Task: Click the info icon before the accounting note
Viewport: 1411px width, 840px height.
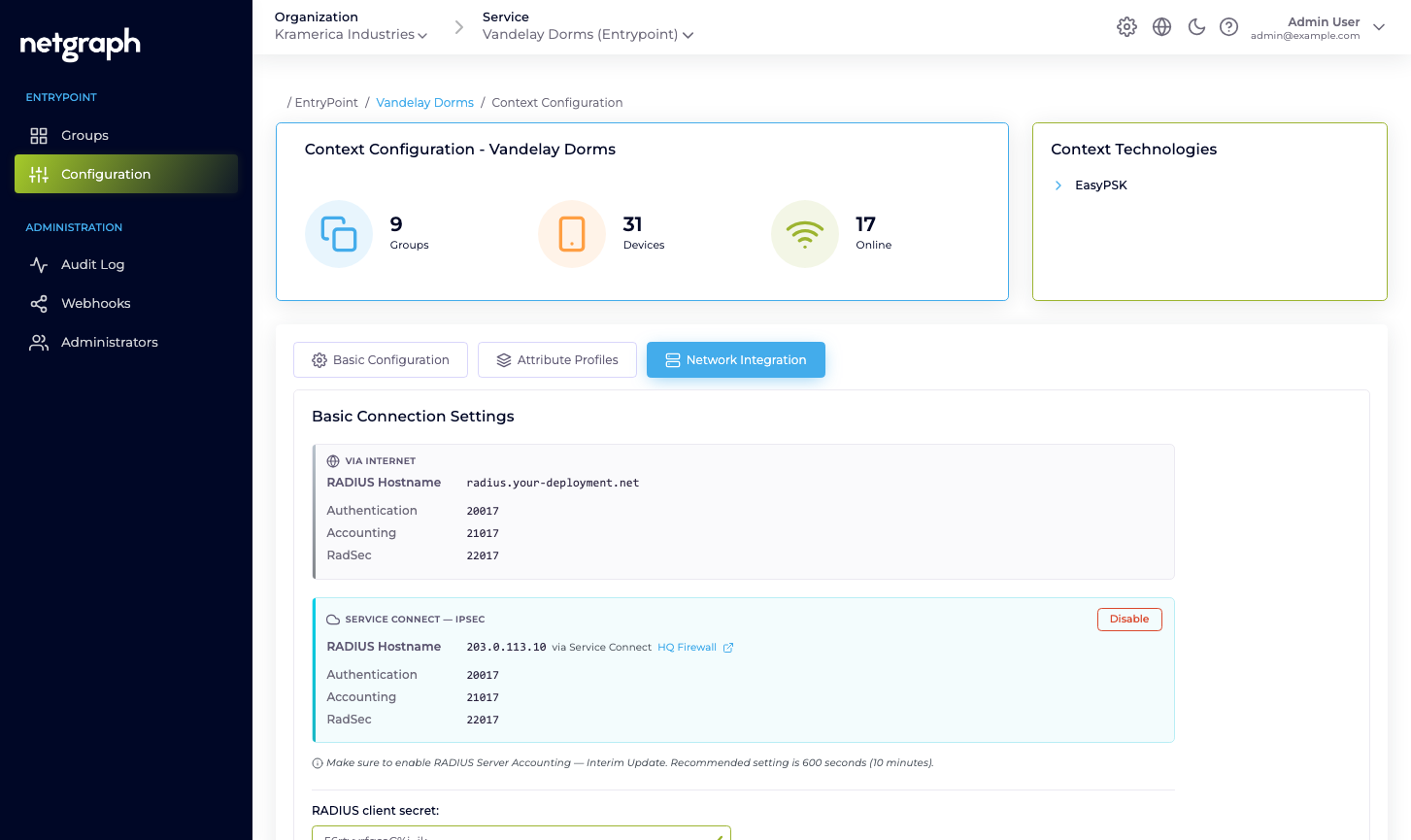Action: click(318, 763)
